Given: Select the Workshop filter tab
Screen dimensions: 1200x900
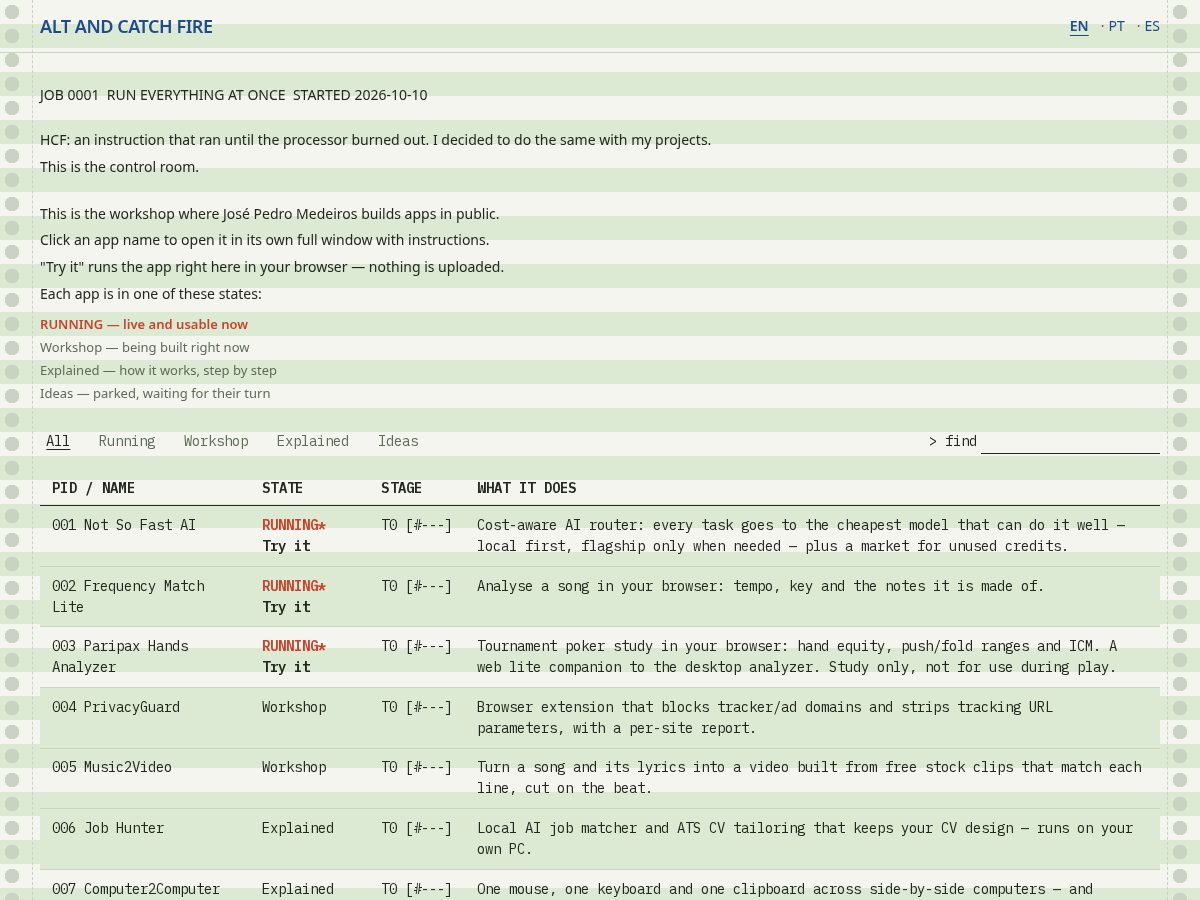Looking at the screenshot, I should (216, 441).
